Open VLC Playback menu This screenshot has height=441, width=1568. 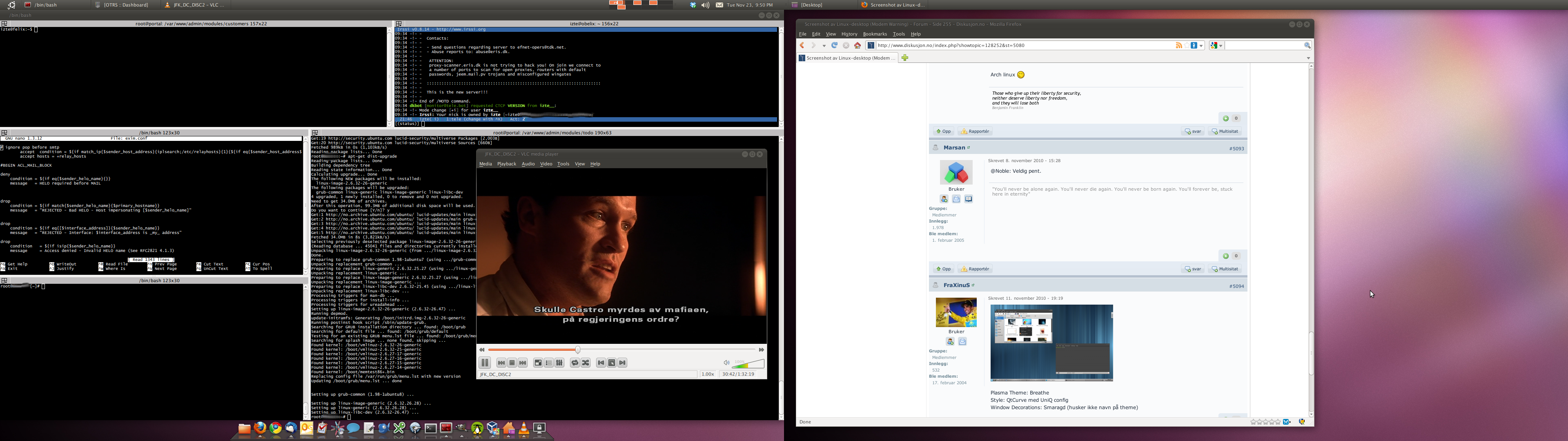(506, 164)
